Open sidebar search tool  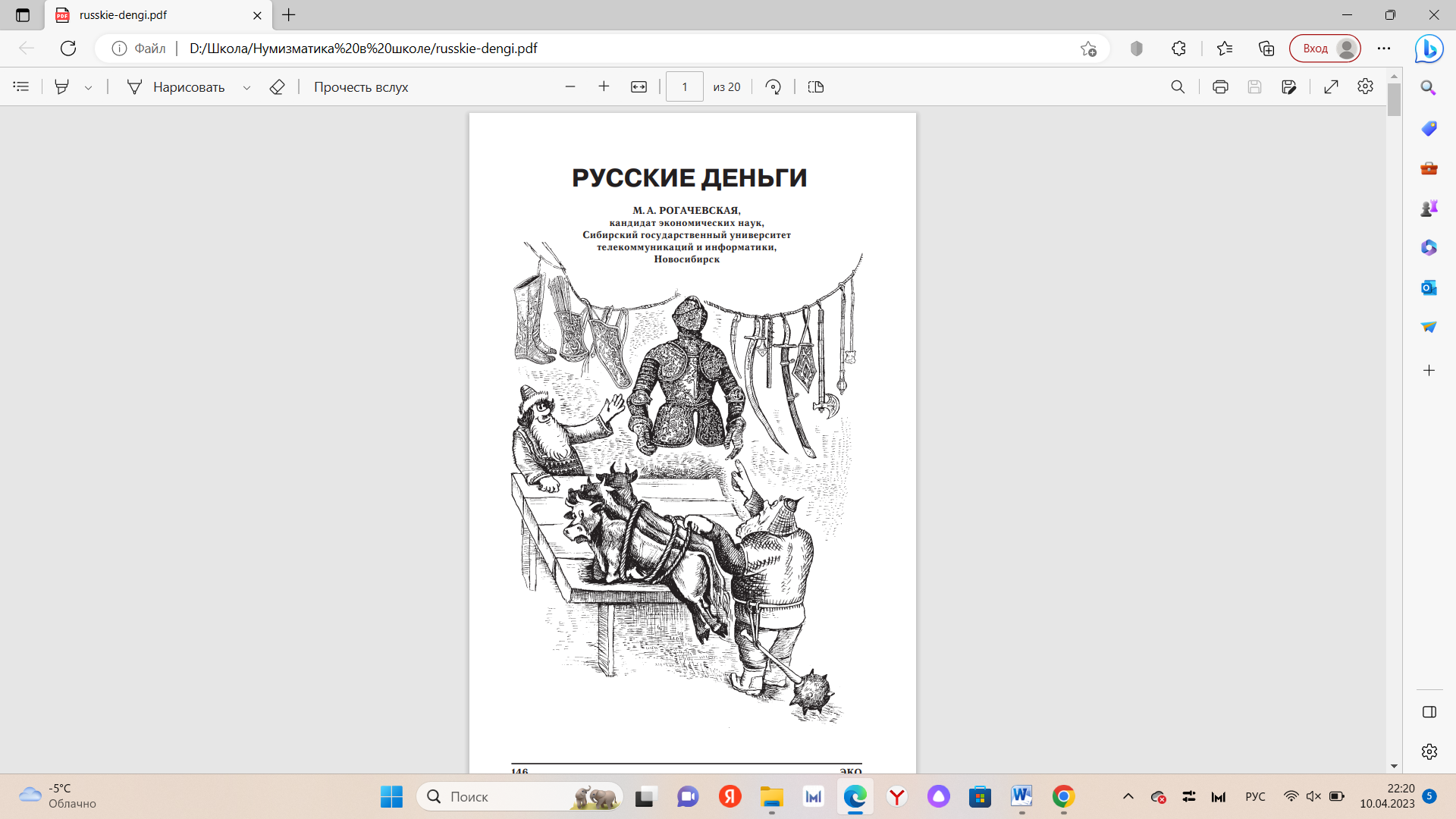(x=1429, y=88)
